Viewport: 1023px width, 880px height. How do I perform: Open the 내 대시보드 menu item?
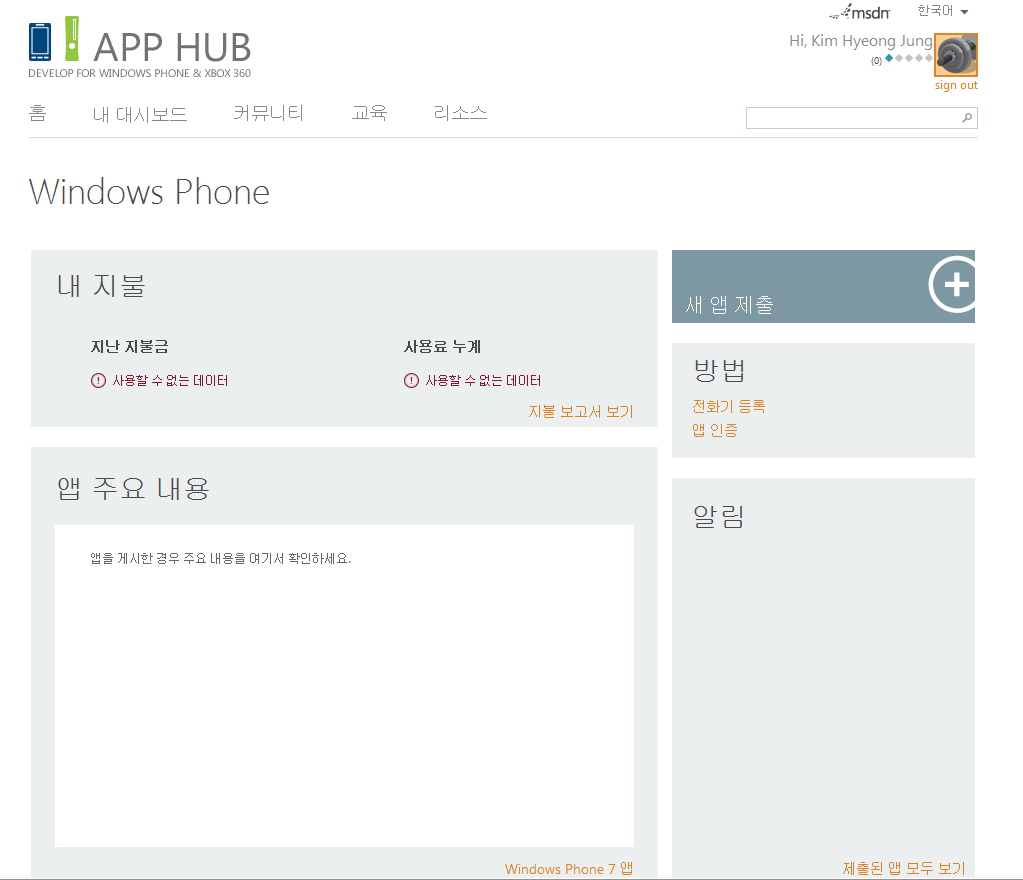coord(140,114)
